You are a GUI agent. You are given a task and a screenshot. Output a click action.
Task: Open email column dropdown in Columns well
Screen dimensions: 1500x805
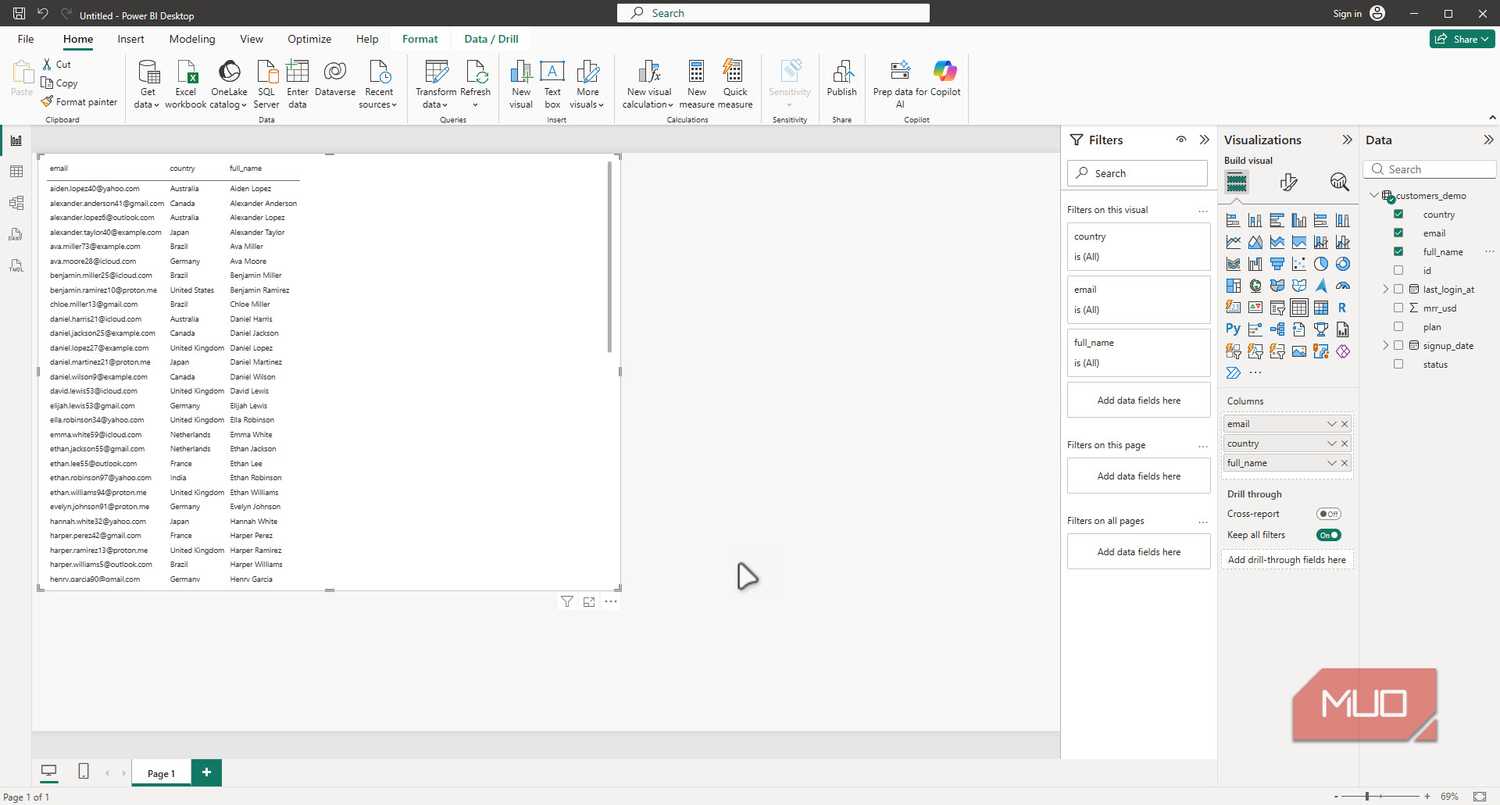[1331, 424]
